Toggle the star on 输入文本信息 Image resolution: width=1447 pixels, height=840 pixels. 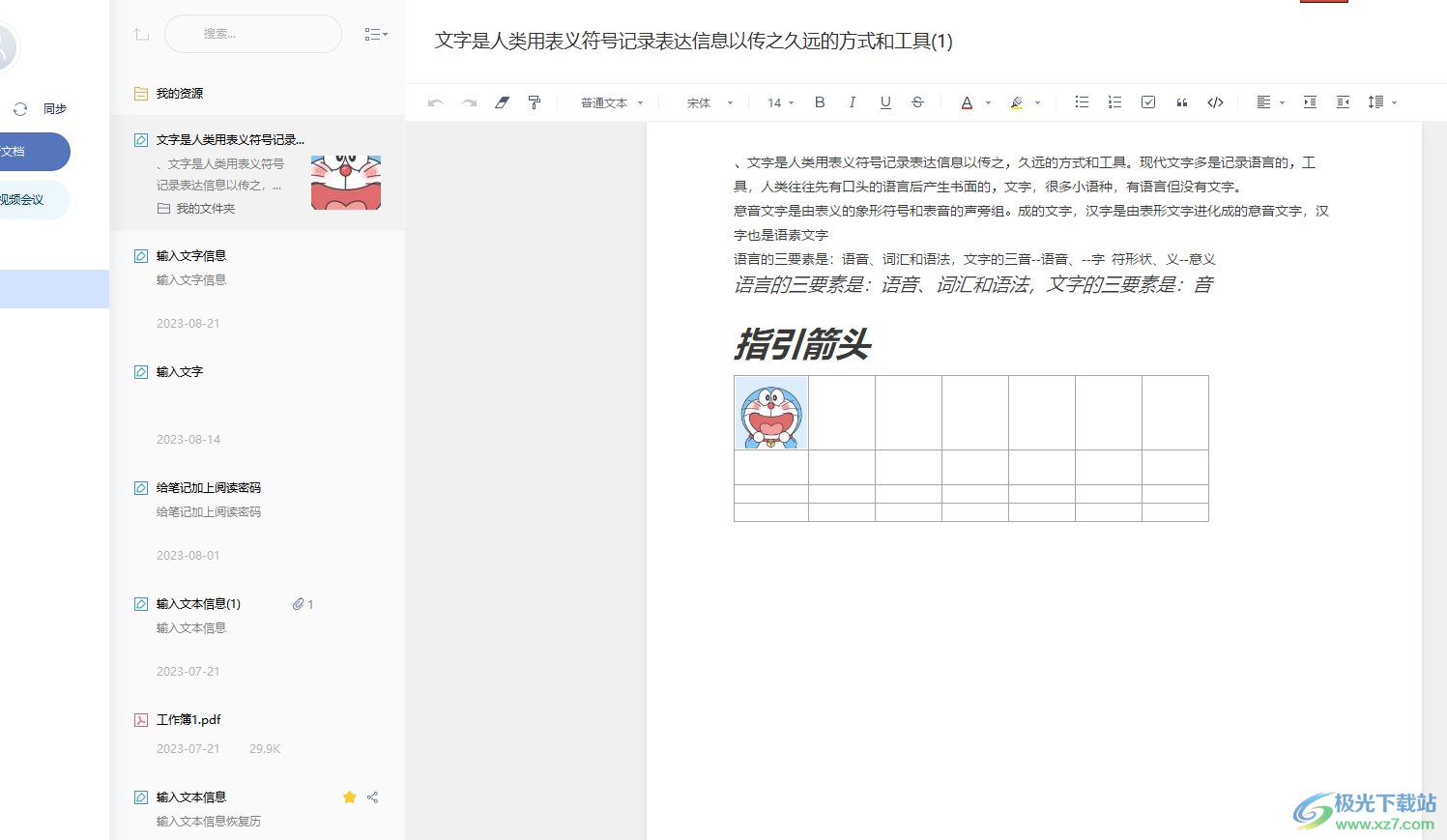(349, 797)
